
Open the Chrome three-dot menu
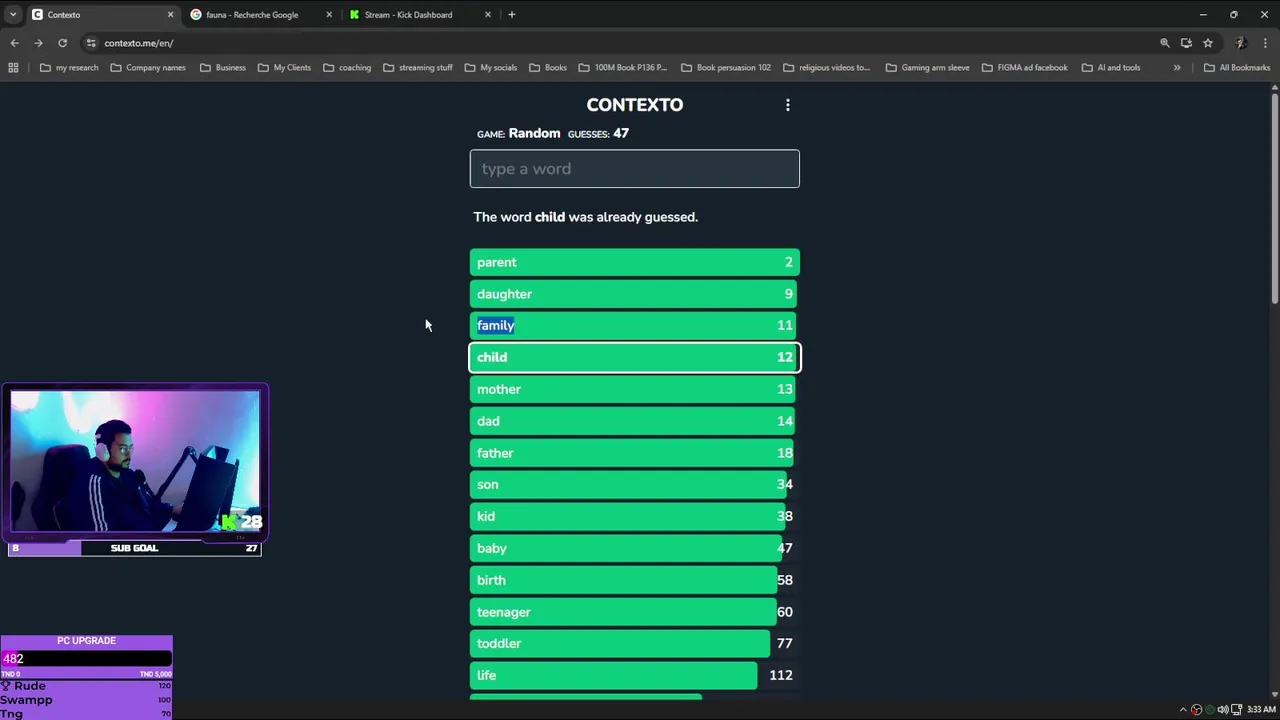1266,43
